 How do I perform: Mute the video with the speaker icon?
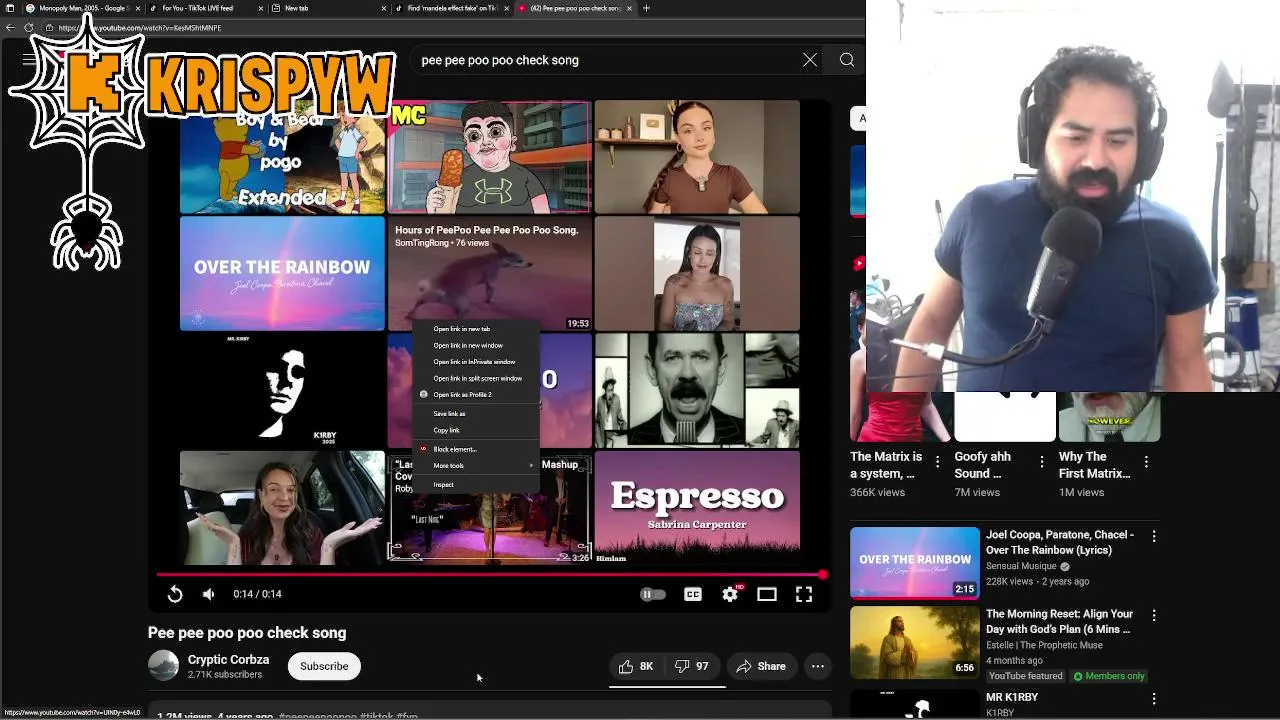coord(208,594)
